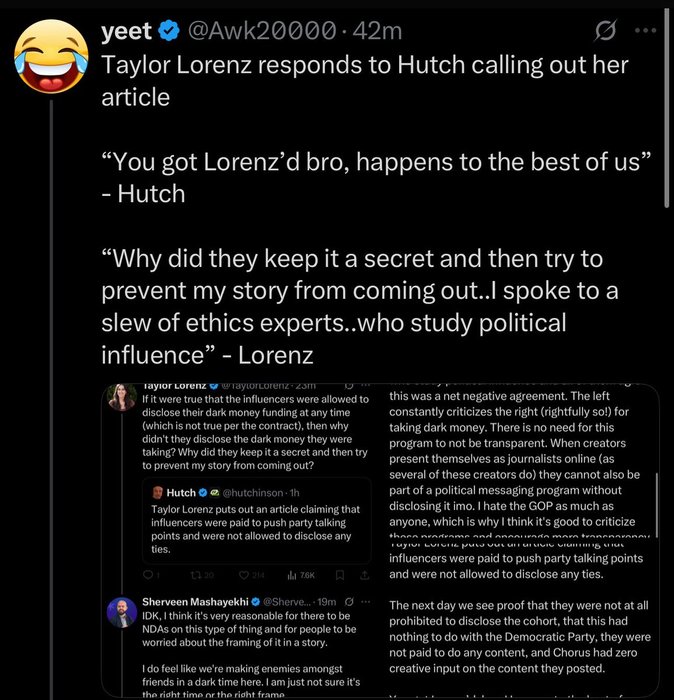Toggle repost on Taylor Lorenz's tweet

(x=197, y=575)
